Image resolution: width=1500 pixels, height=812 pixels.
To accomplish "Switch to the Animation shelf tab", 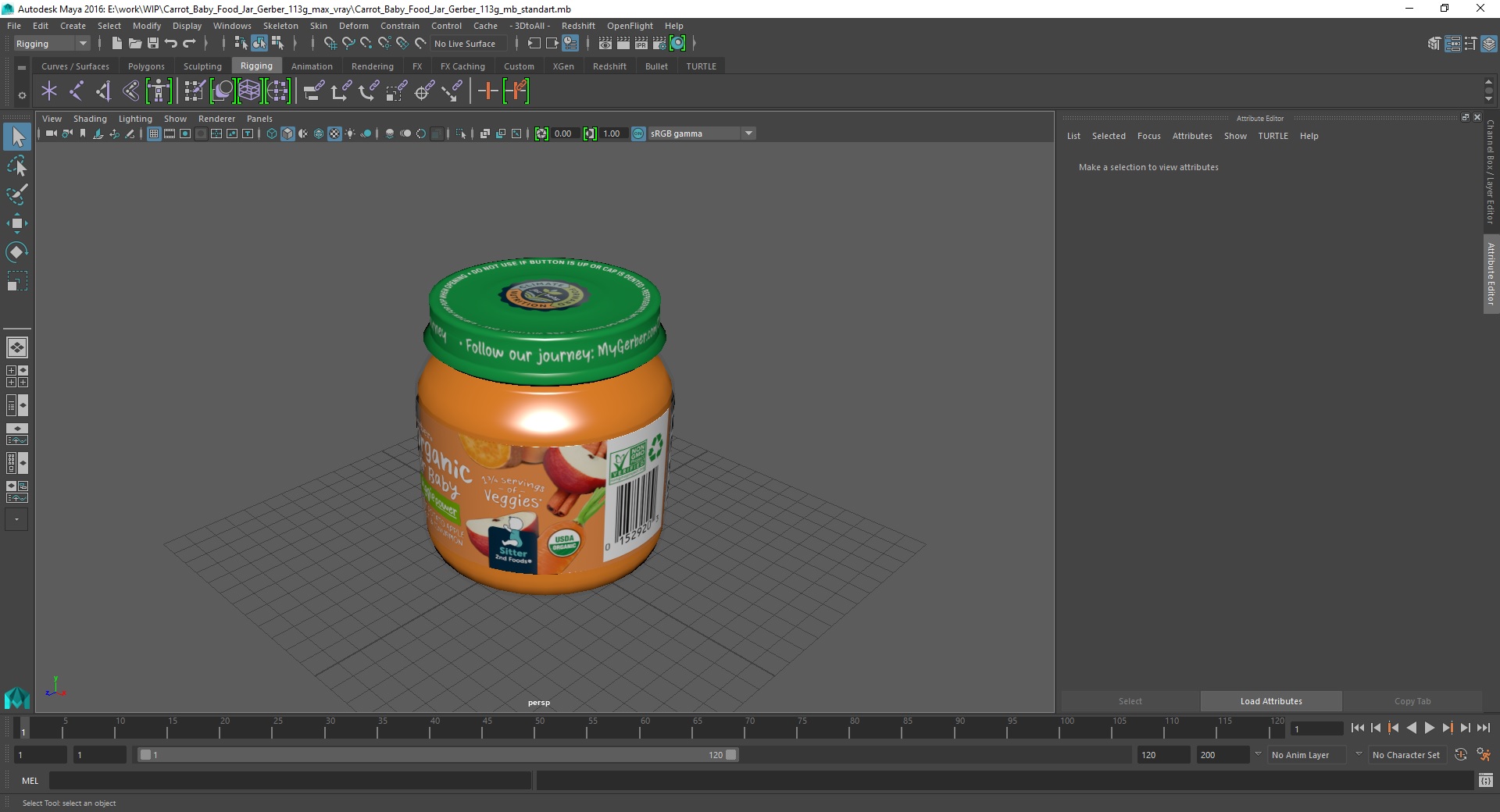I will pyautogui.click(x=312, y=66).
